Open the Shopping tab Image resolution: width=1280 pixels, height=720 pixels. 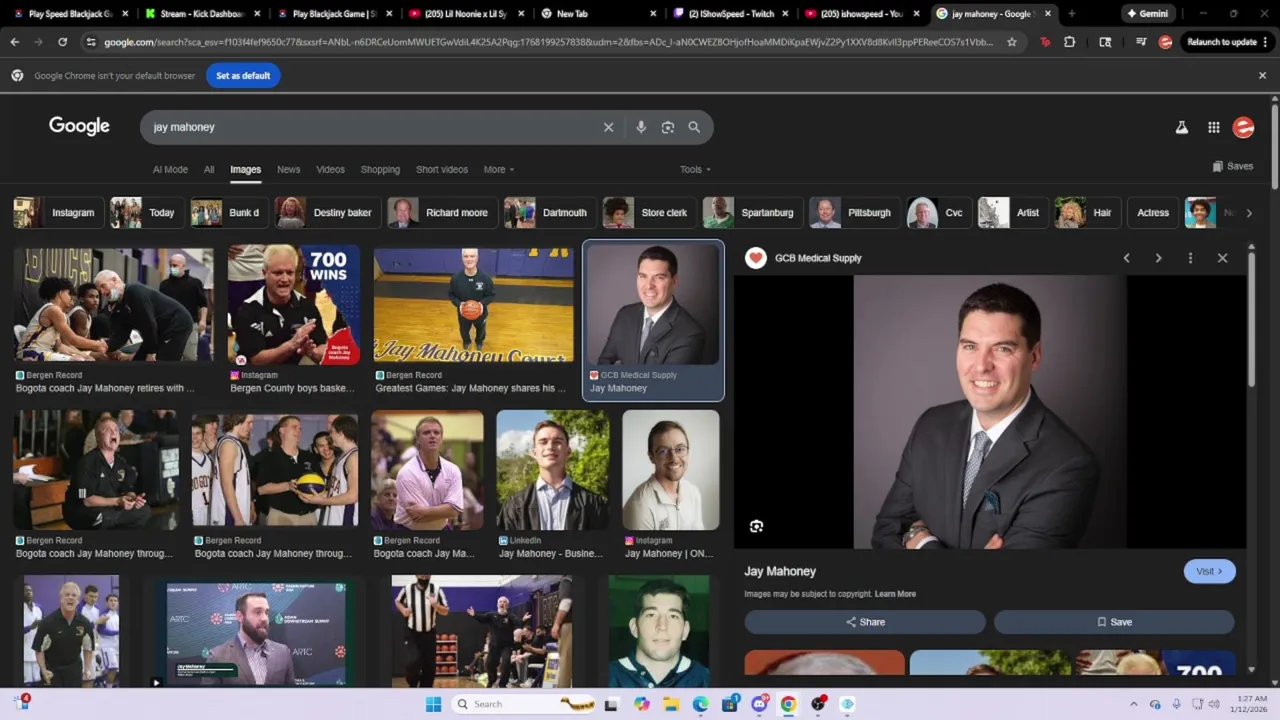click(380, 169)
